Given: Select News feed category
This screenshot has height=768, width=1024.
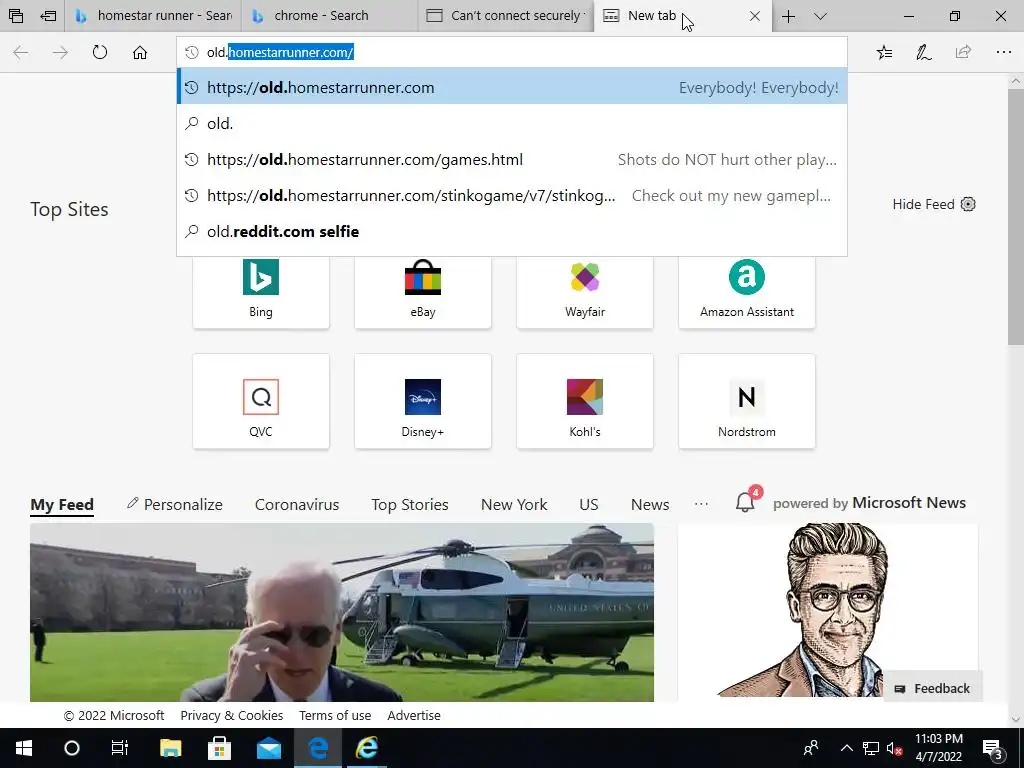Looking at the screenshot, I should (650, 505).
